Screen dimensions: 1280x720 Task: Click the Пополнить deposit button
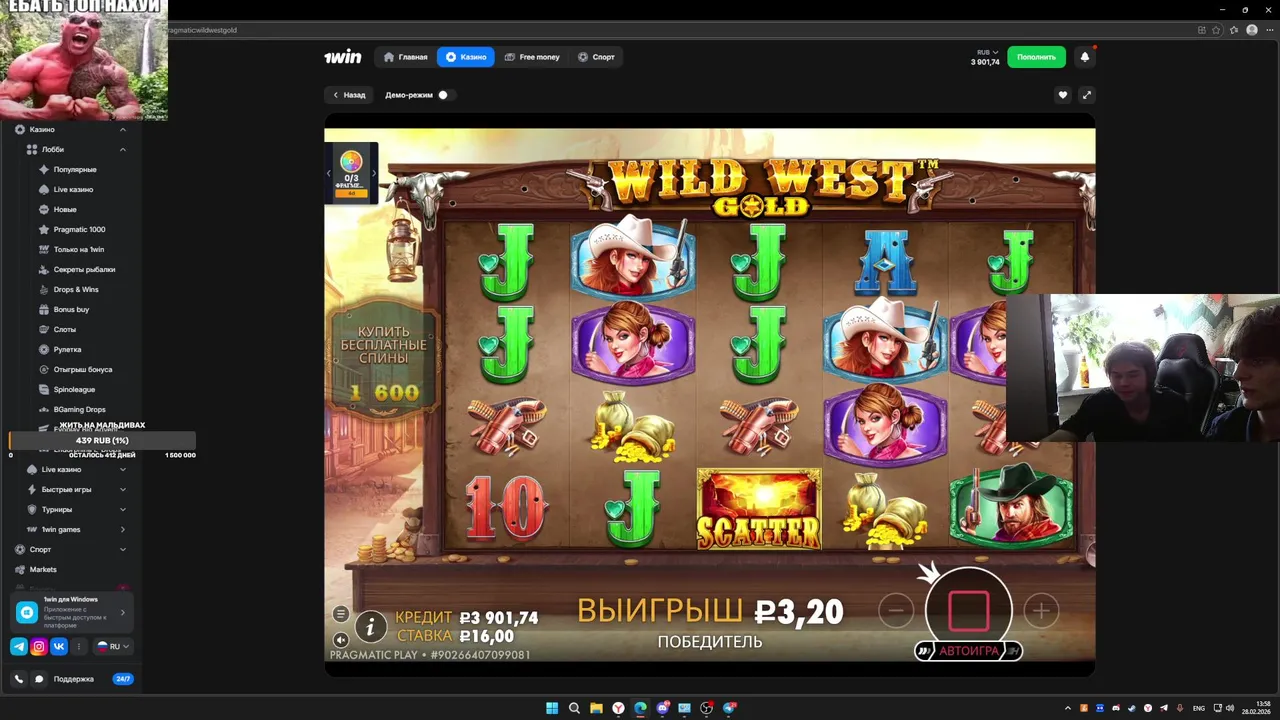click(x=1036, y=57)
